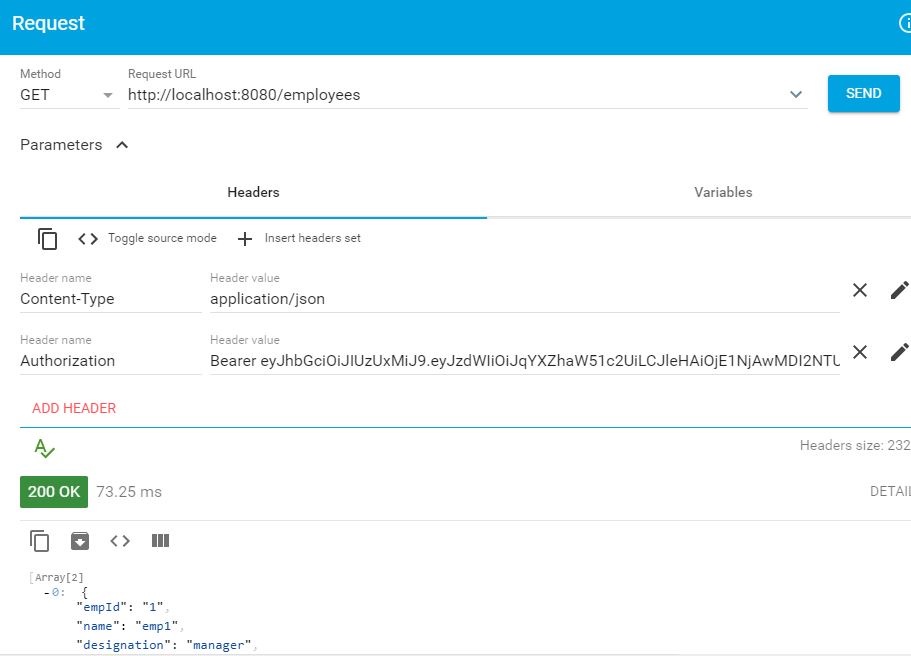
Task: Click the Bearer token header value
Action: click(x=525, y=361)
